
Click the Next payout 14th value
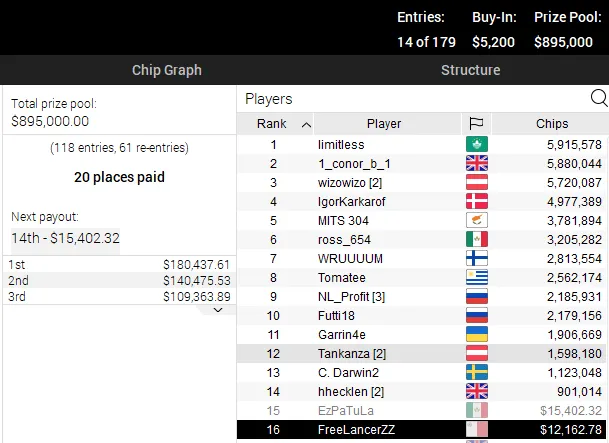tap(66, 239)
